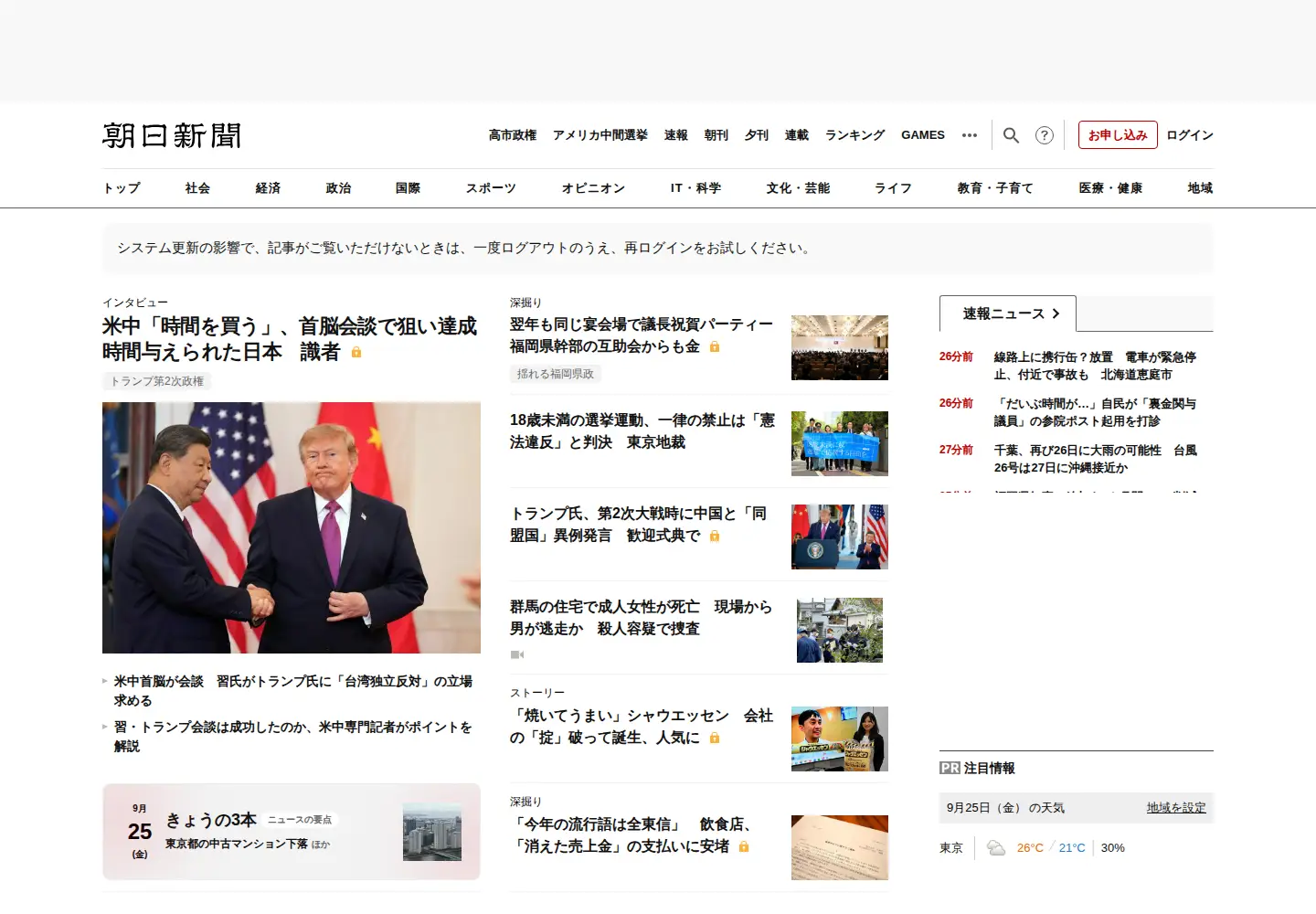This screenshot has width=1316, height=914.
Task: Click the weather cloud icon for 東京
Action: coord(996,848)
